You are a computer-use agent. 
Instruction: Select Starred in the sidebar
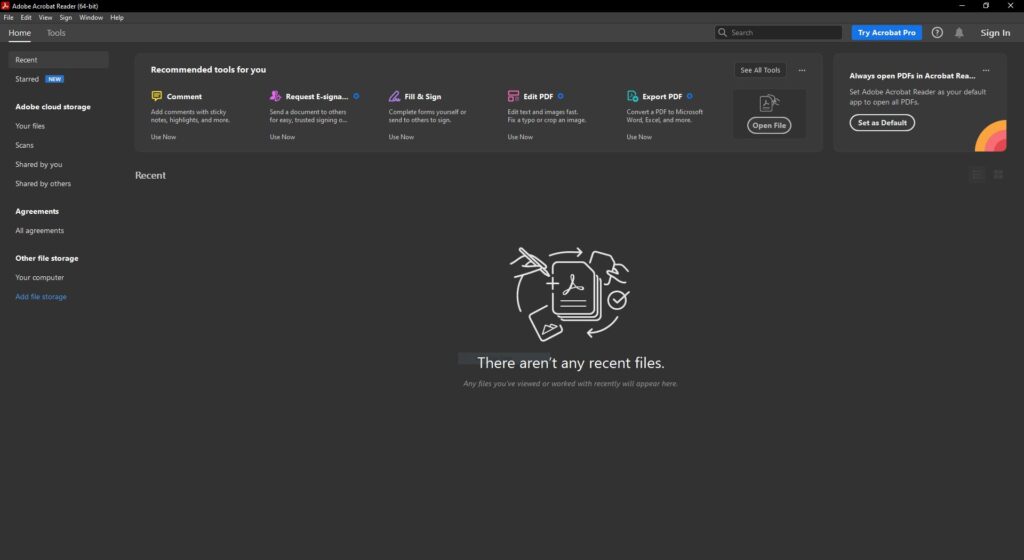(27, 79)
